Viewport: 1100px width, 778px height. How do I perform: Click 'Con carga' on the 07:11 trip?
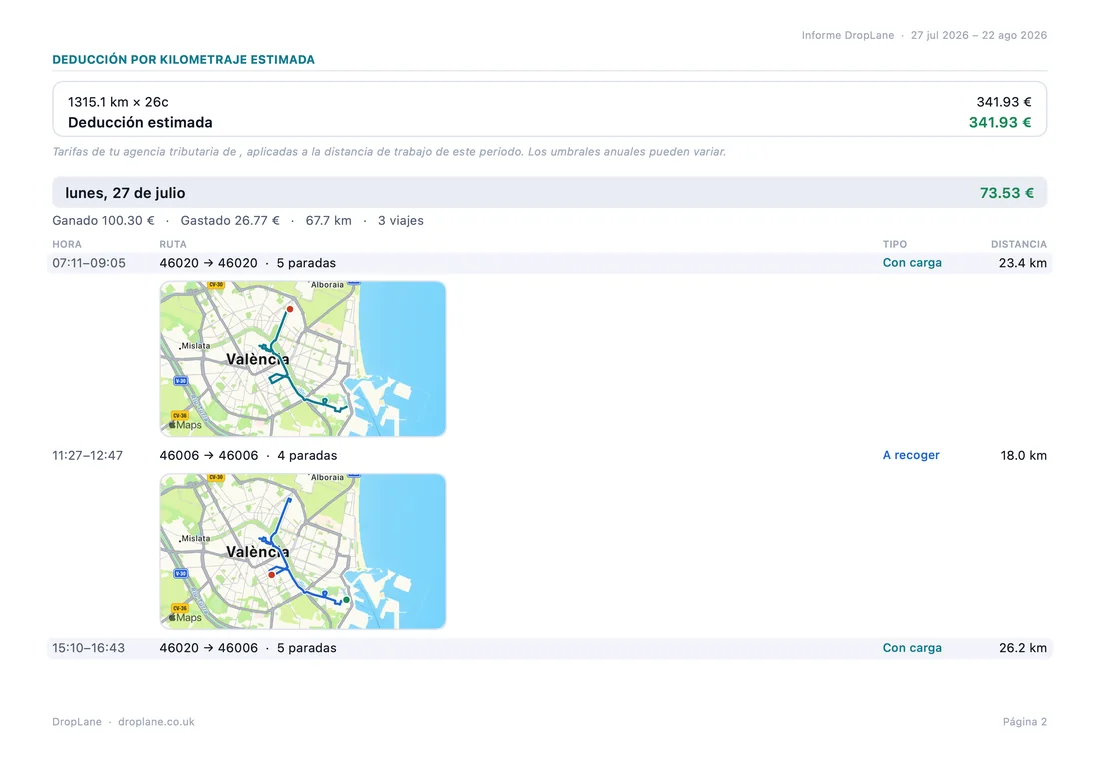point(912,262)
